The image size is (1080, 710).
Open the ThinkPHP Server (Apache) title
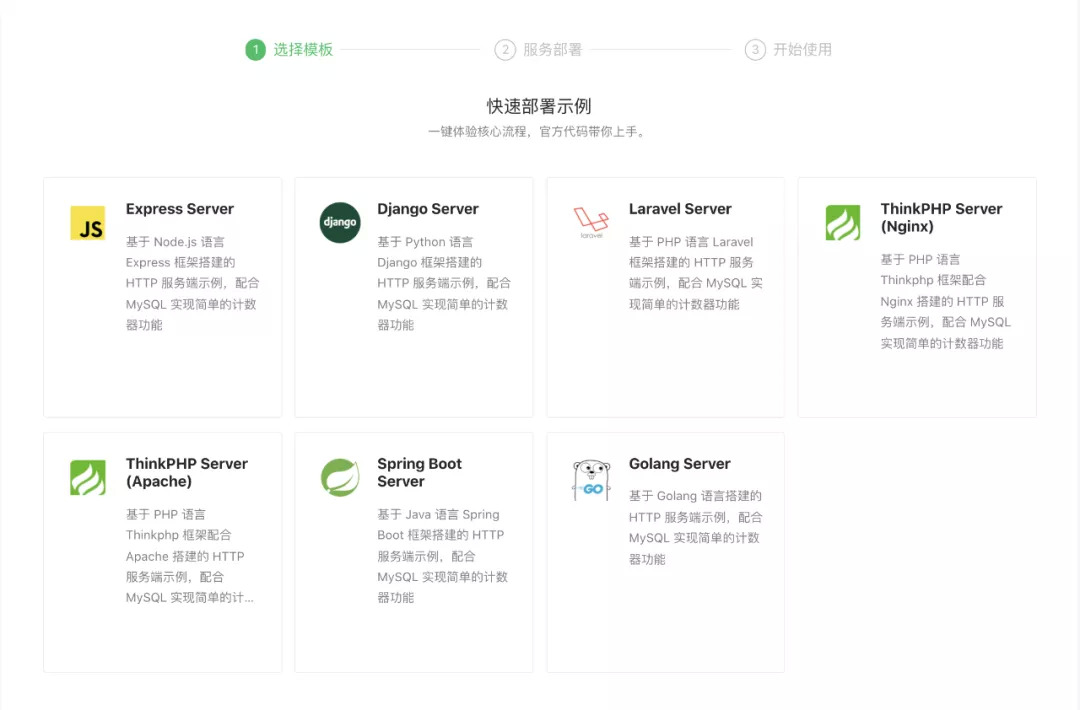tap(187, 472)
